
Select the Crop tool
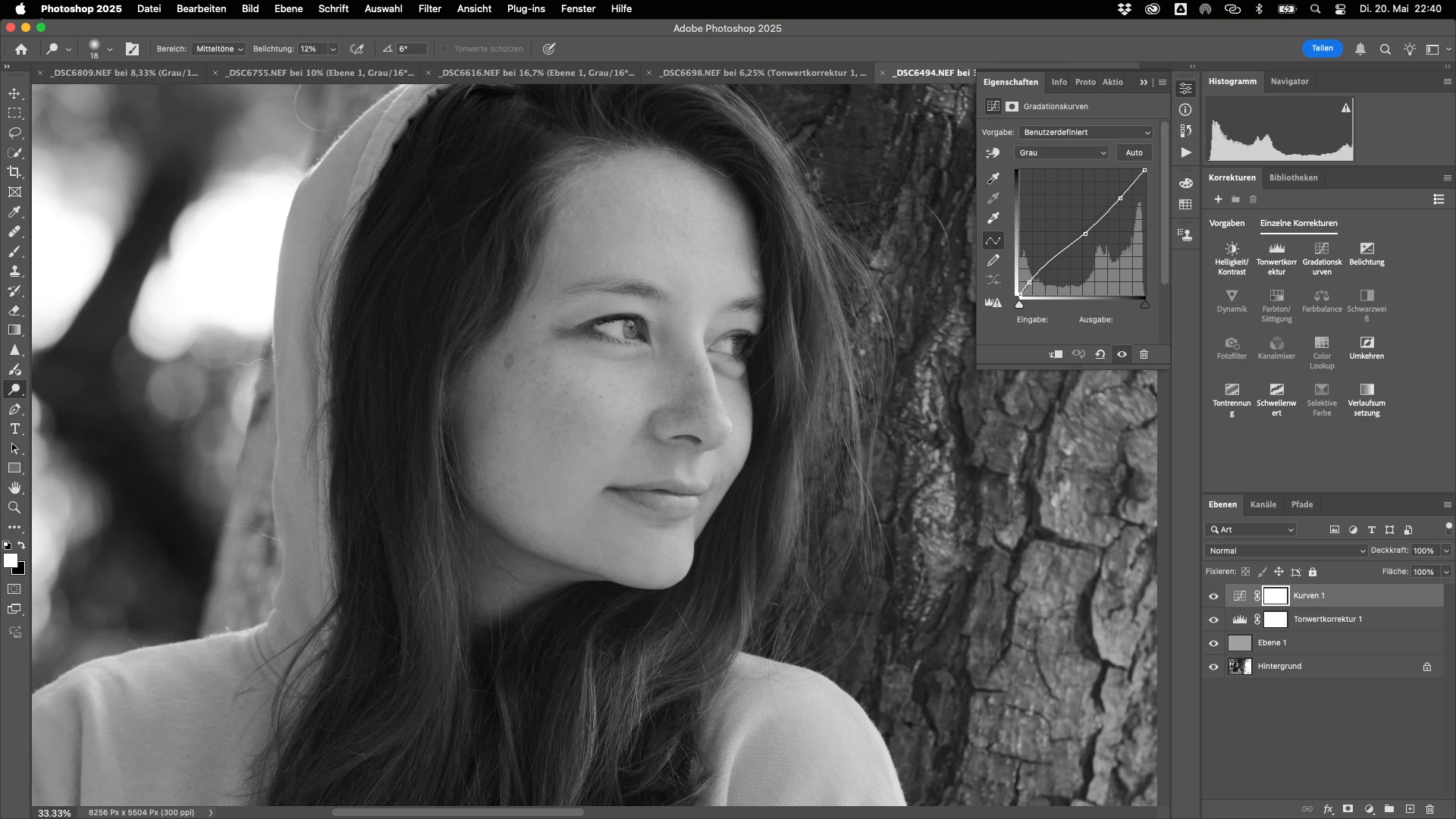pyautogui.click(x=14, y=172)
